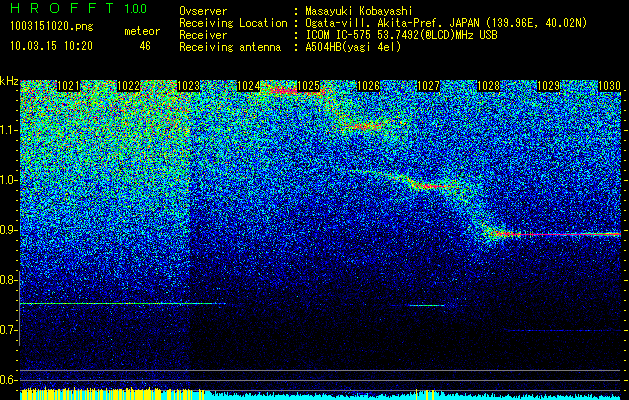This screenshot has width=629, height=400.
Task: Click the red meteor echo near 1.0 kHz
Action: point(431,186)
